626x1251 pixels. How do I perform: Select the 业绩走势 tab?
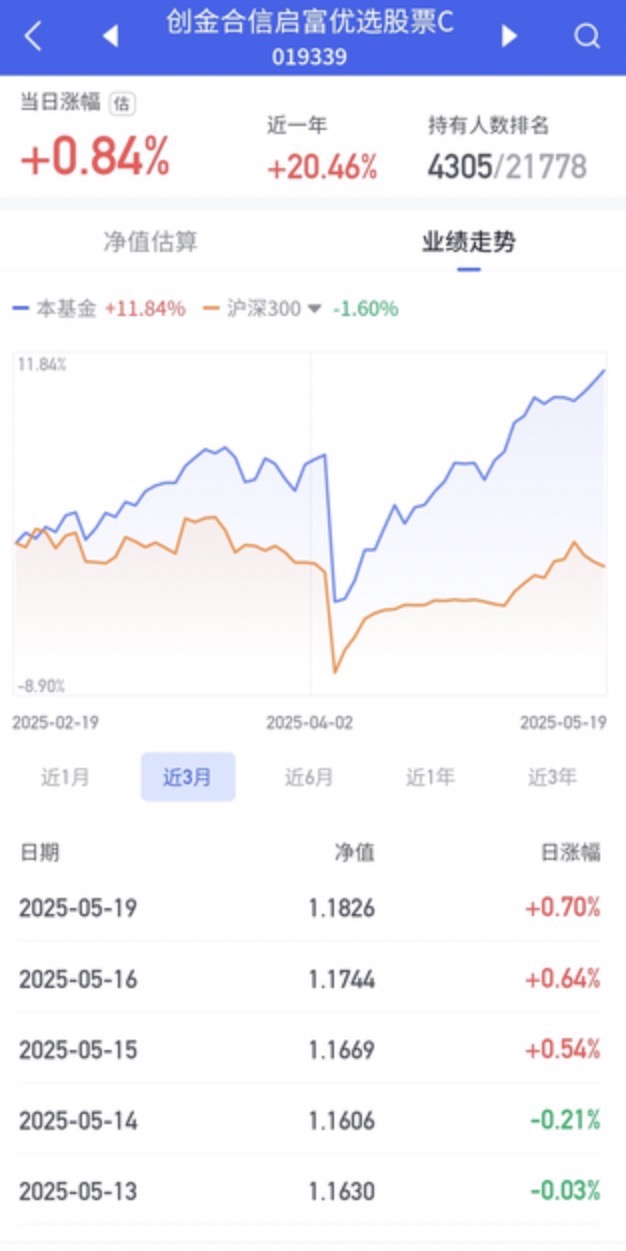[x=468, y=242]
